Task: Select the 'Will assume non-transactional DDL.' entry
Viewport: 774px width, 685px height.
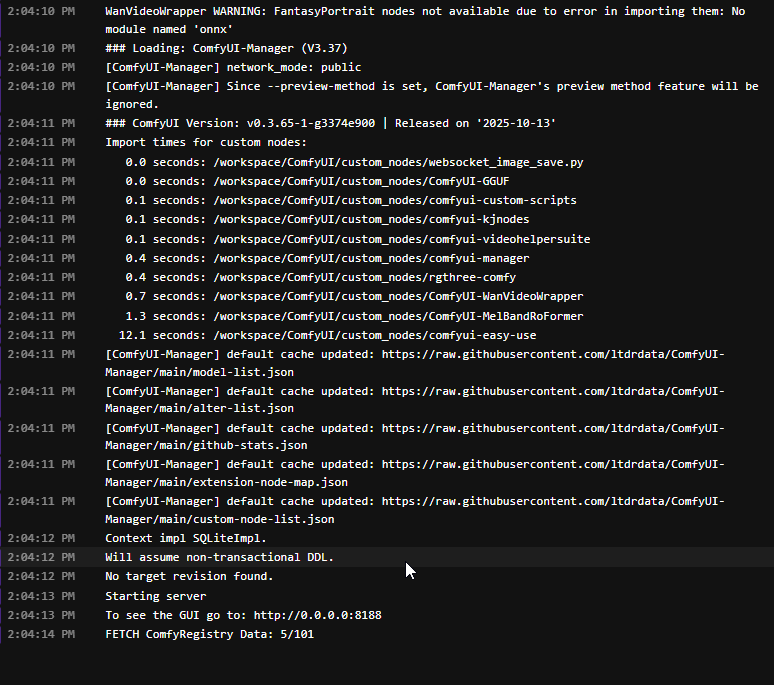Action: coord(219,557)
